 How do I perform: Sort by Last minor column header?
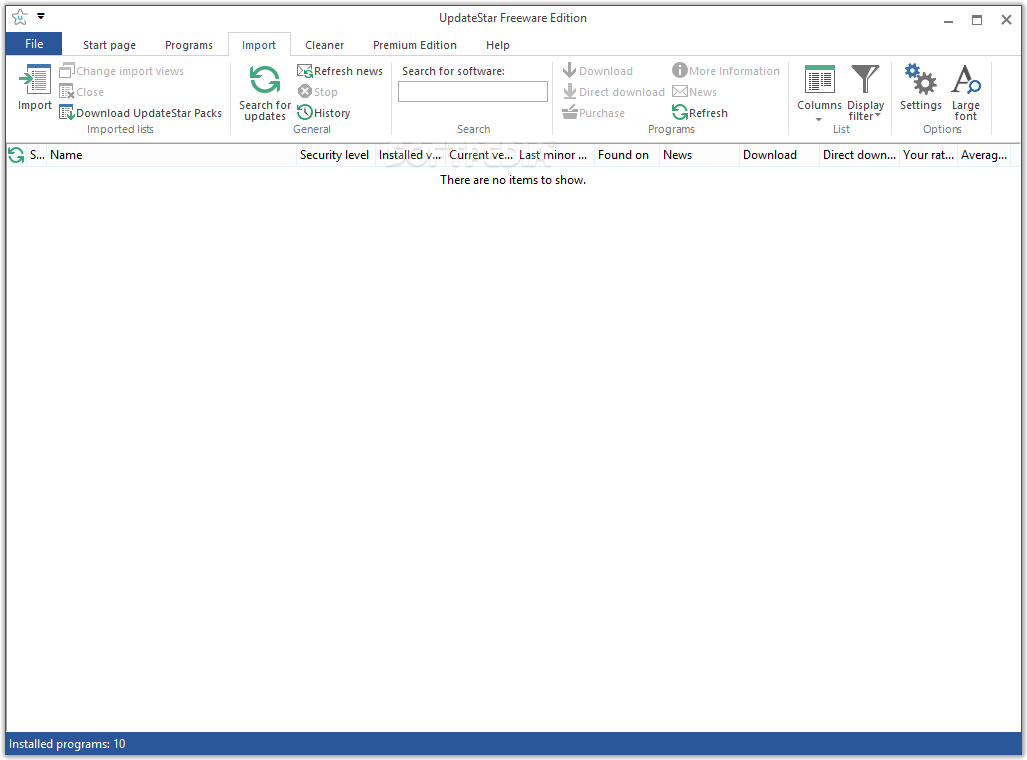click(x=554, y=155)
